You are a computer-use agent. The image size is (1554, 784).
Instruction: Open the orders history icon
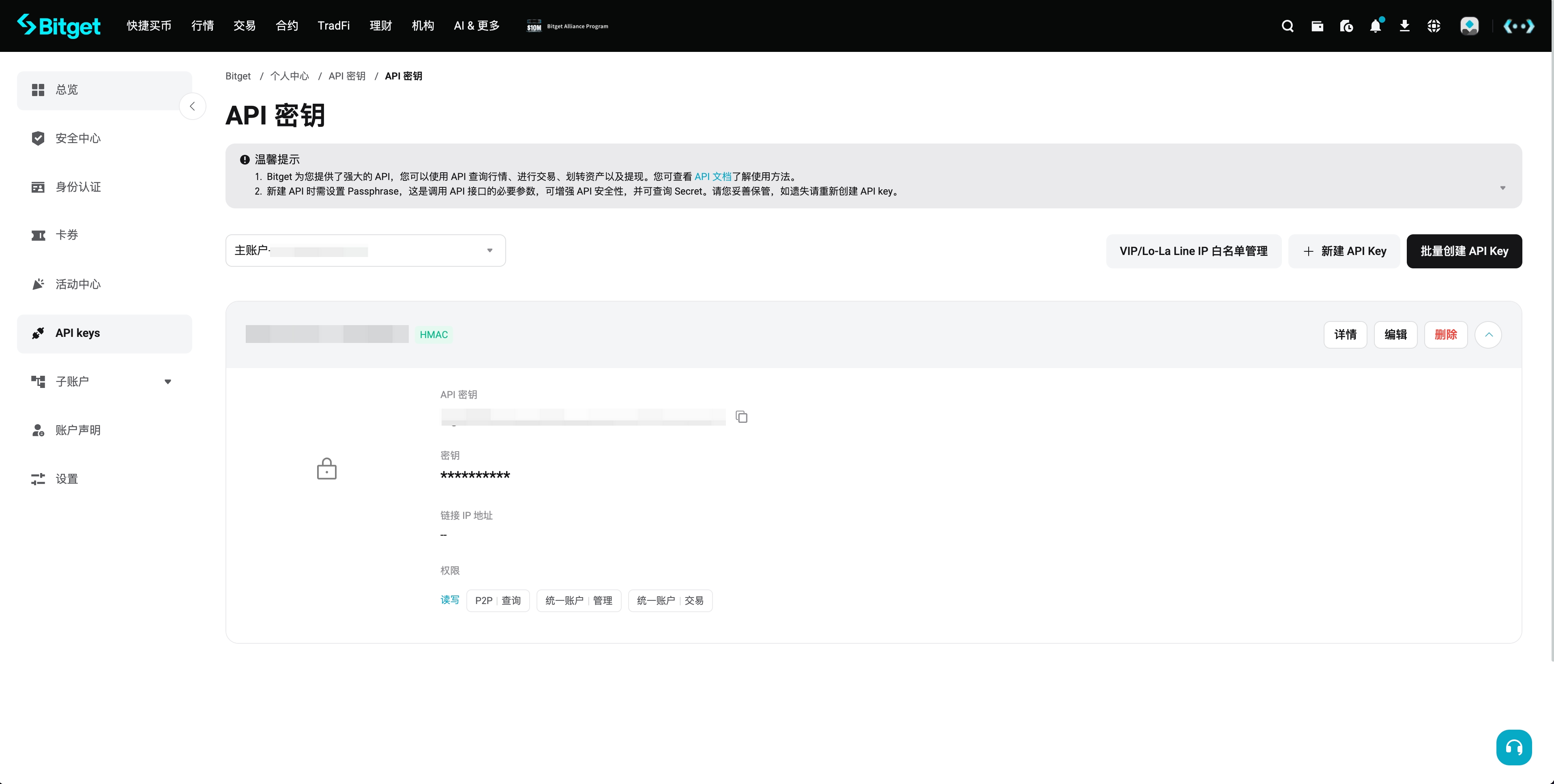[1346, 26]
